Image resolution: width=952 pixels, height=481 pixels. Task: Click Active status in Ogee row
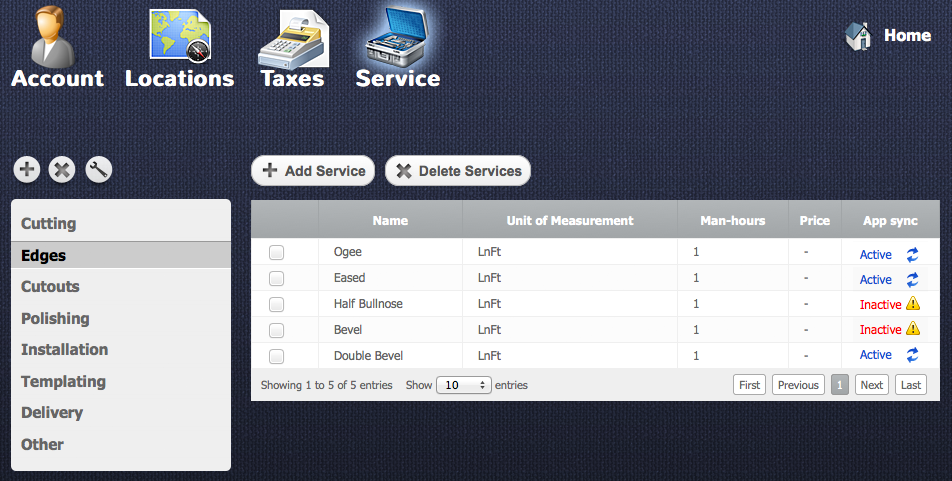(x=876, y=254)
